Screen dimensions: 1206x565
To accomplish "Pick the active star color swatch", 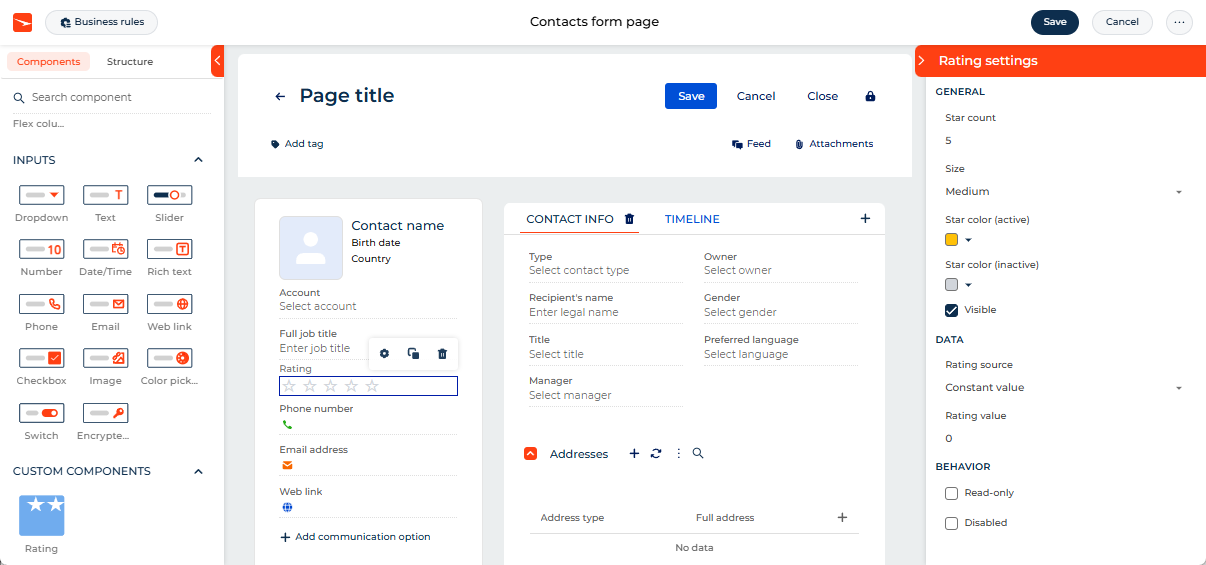I will (x=952, y=240).
